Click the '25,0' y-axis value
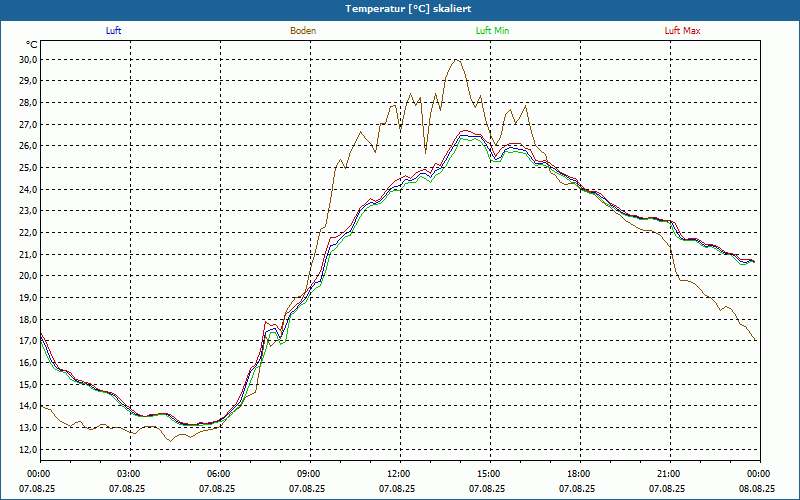 pos(29,167)
